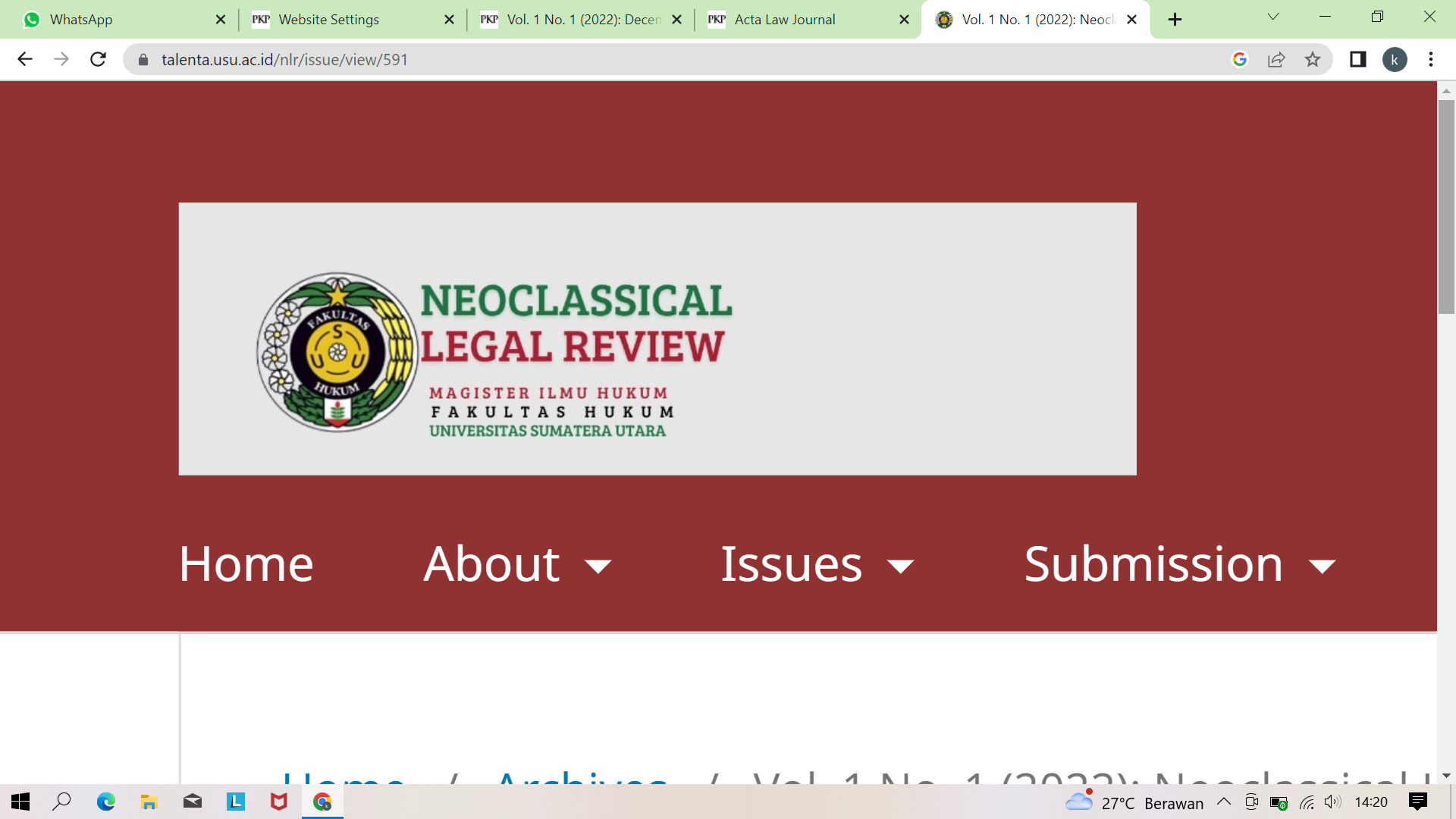Share this page icon
Viewport: 1456px width, 819px height.
(1276, 59)
